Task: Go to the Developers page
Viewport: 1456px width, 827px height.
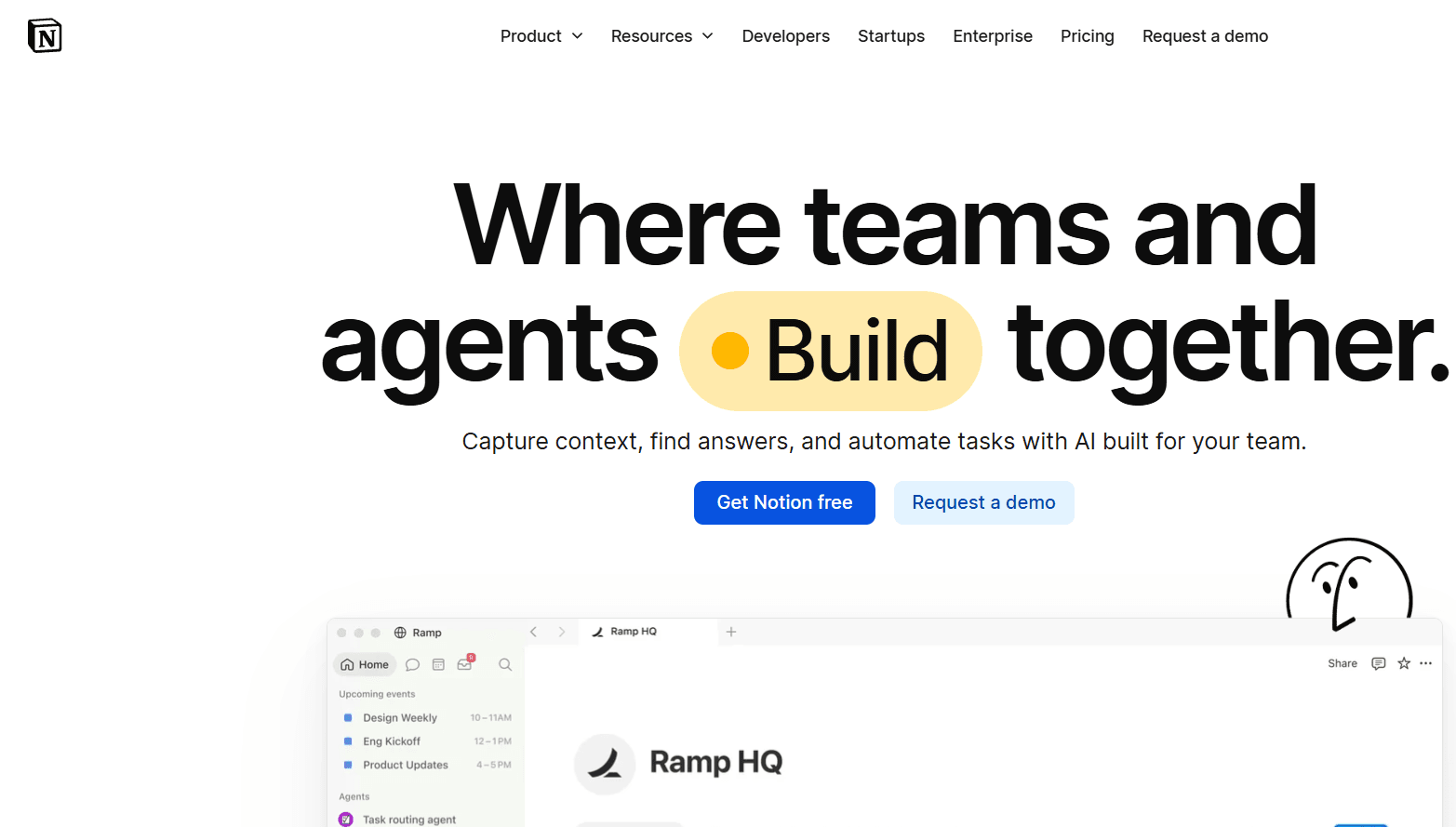Action: pos(786,36)
